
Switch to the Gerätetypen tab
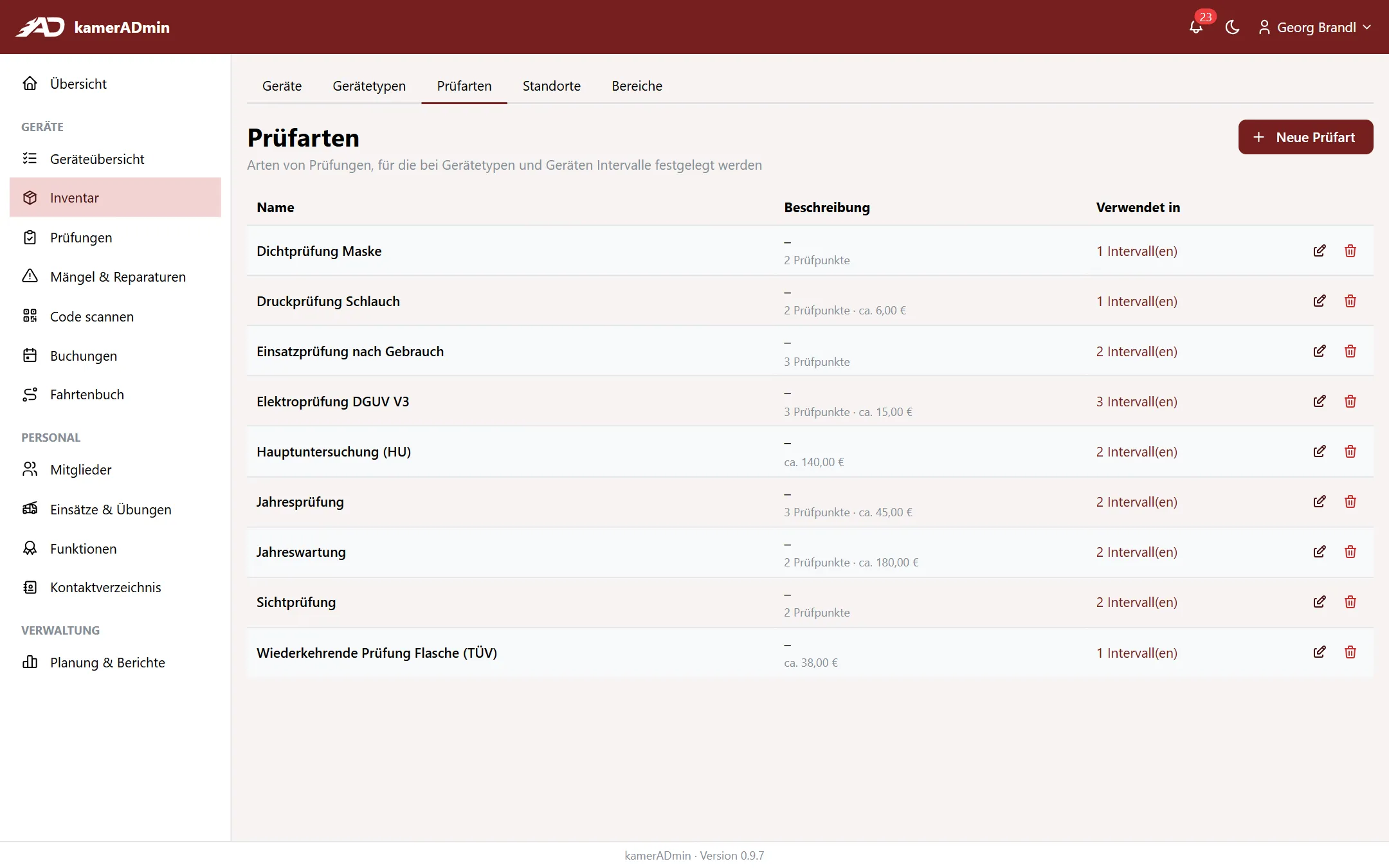[x=369, y=86]
